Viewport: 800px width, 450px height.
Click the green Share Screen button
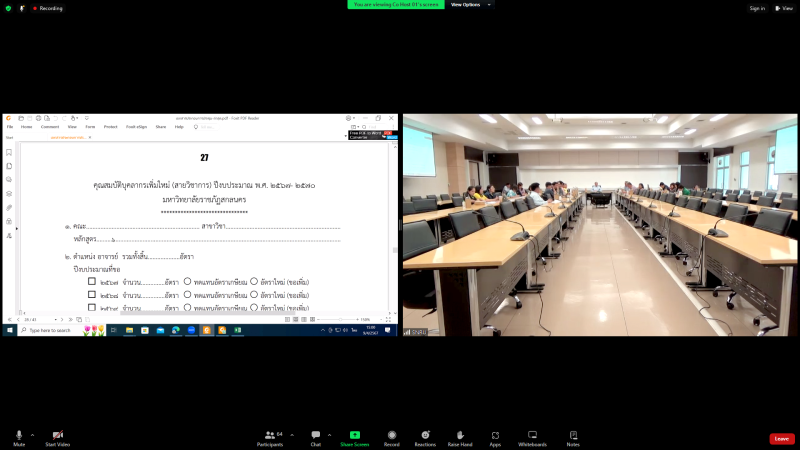click(x=354, y=436)
